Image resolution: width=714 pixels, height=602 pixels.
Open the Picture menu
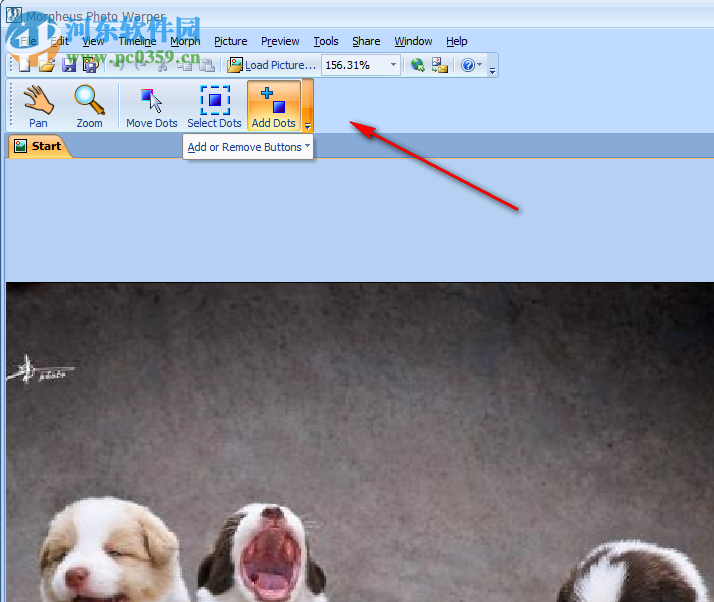point(231,41)
